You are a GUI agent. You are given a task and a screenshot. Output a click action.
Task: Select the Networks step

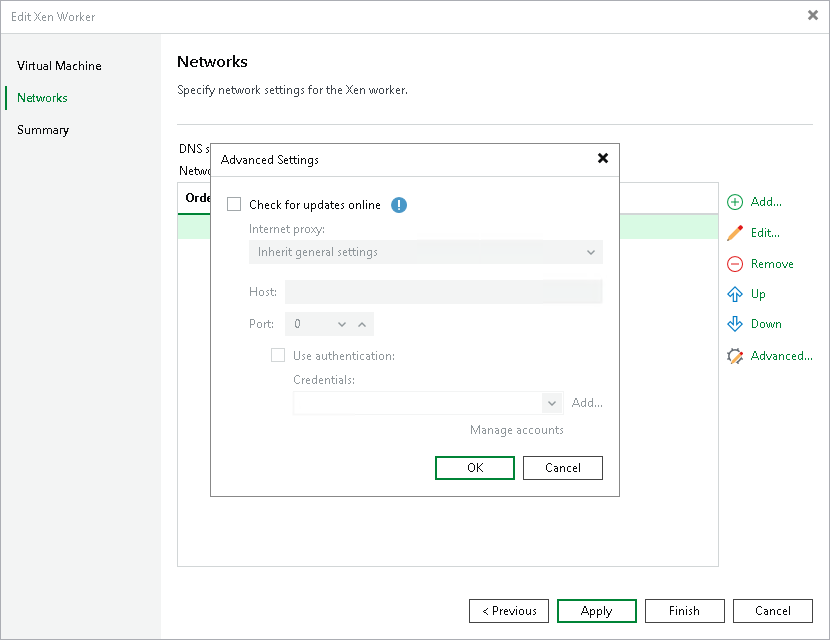(42, 98)
